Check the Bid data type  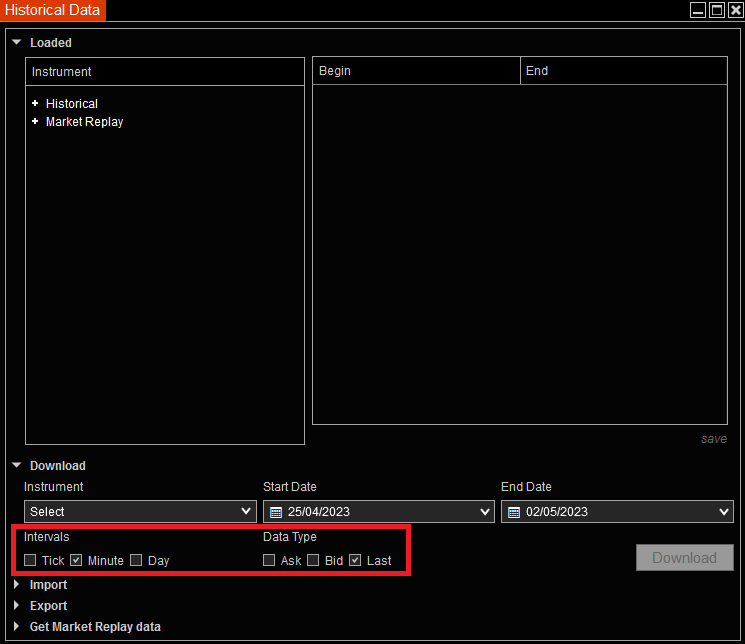313,560
